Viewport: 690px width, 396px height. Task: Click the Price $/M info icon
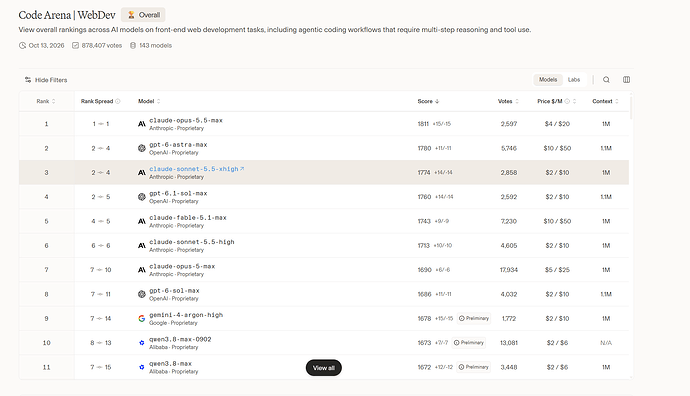coord(567,101)
